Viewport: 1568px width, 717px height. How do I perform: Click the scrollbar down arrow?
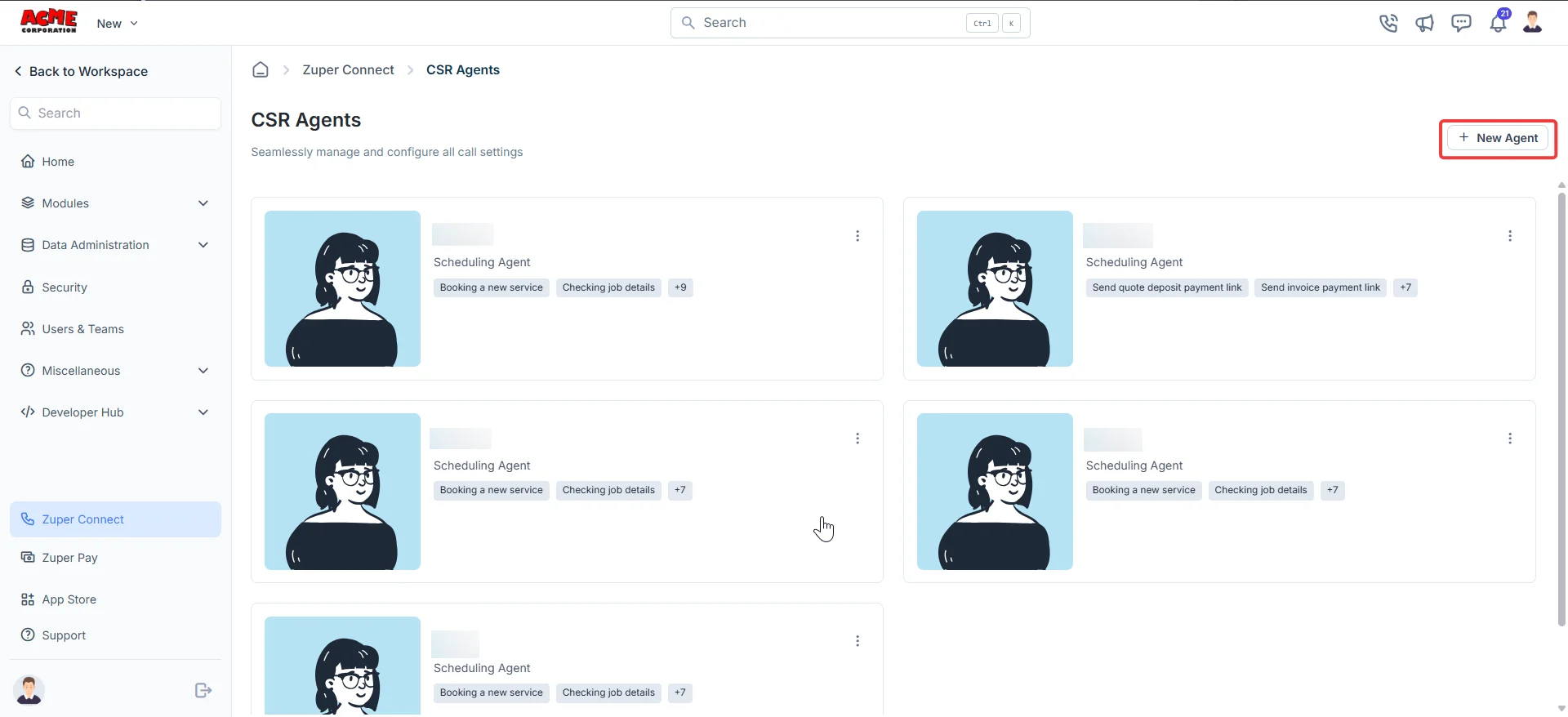[x=1561, y=709]
